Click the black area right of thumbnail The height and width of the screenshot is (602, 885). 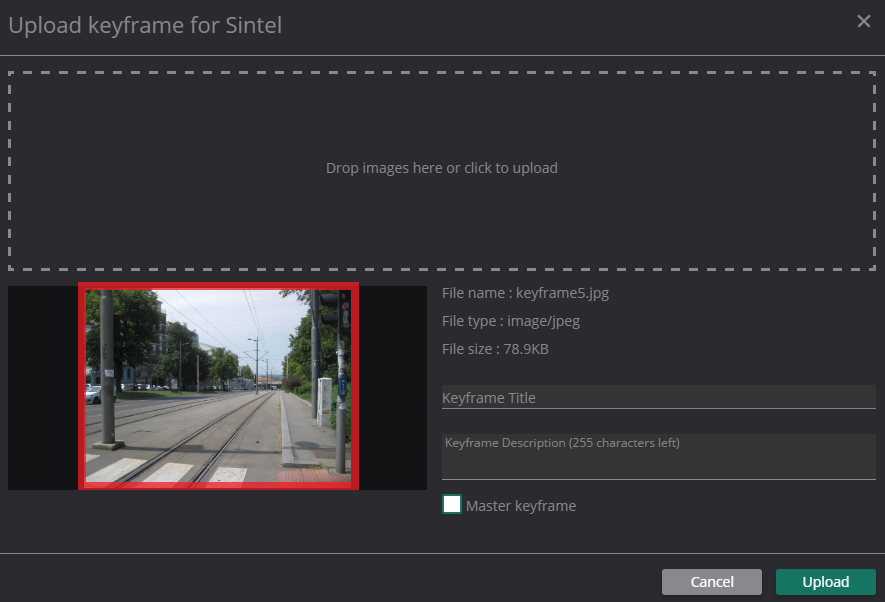click(393, 388)
